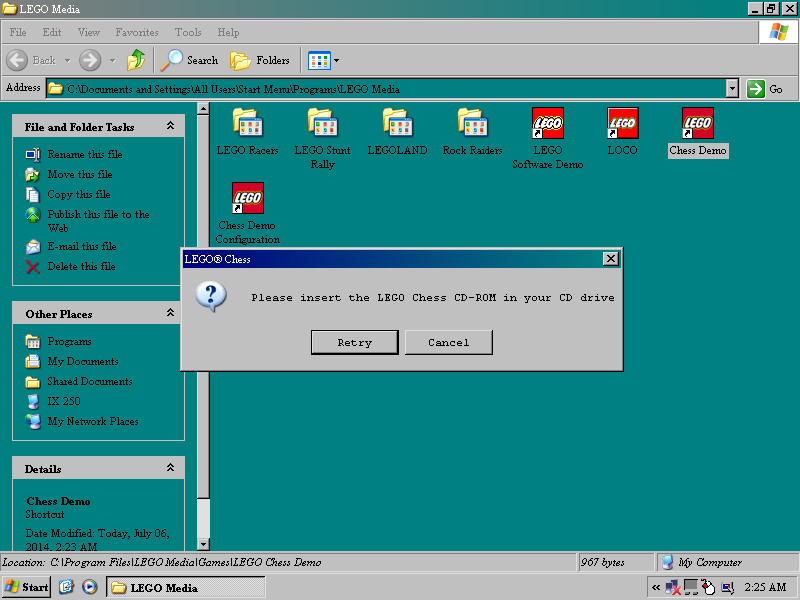Open the Views dropdown arrow

point(336,61)
